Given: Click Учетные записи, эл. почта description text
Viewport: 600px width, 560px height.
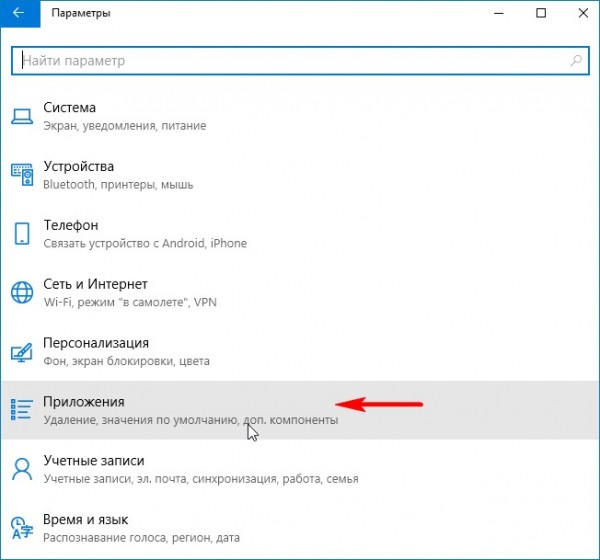Looking at the screenshot, I should [x=201, y=479].
